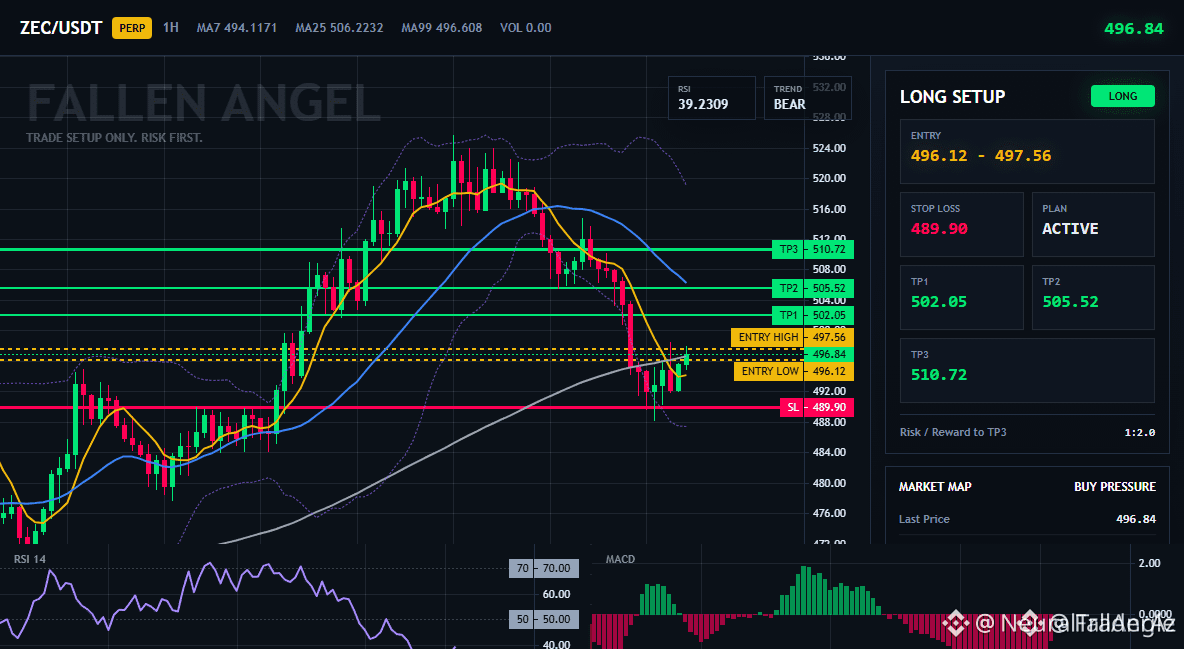Click the PERP badge next to ZEC/USDT
This screenshot has width=1184, height=649.
pyautogui.click(x=132, y=28)
